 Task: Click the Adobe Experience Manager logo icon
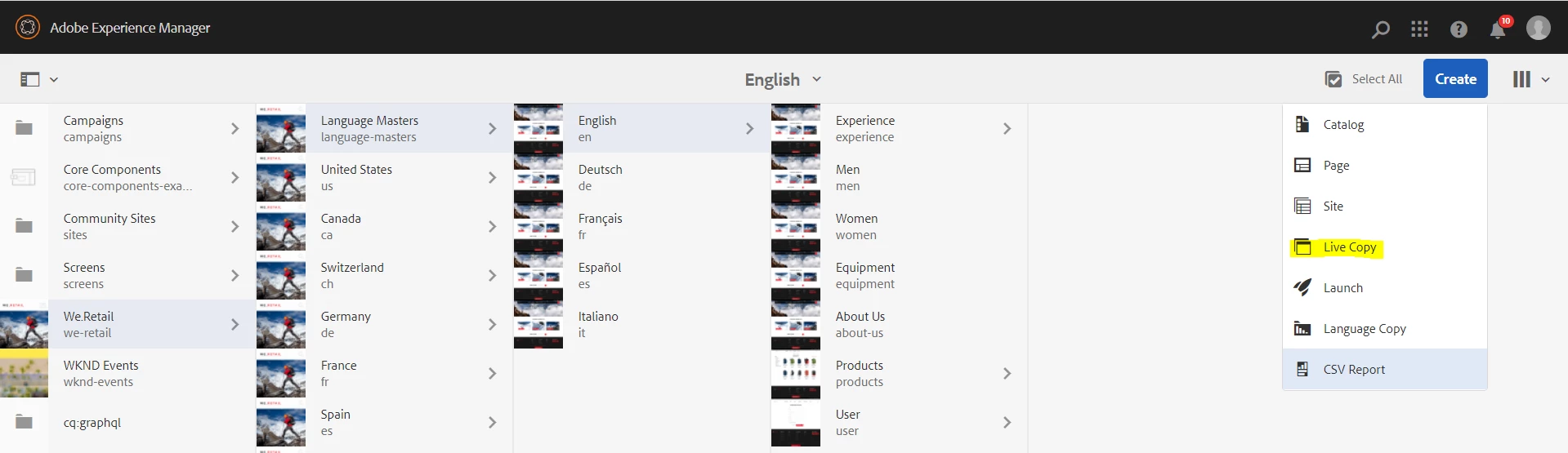[x=28, y=27]
